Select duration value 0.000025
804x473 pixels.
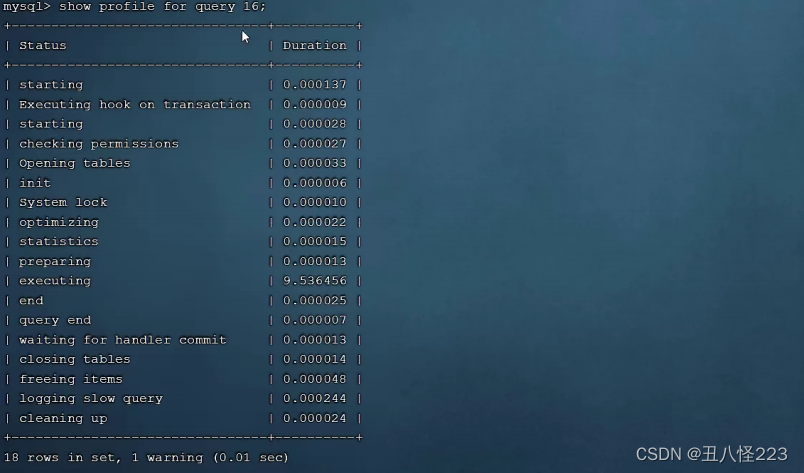[x=314, y=301]
